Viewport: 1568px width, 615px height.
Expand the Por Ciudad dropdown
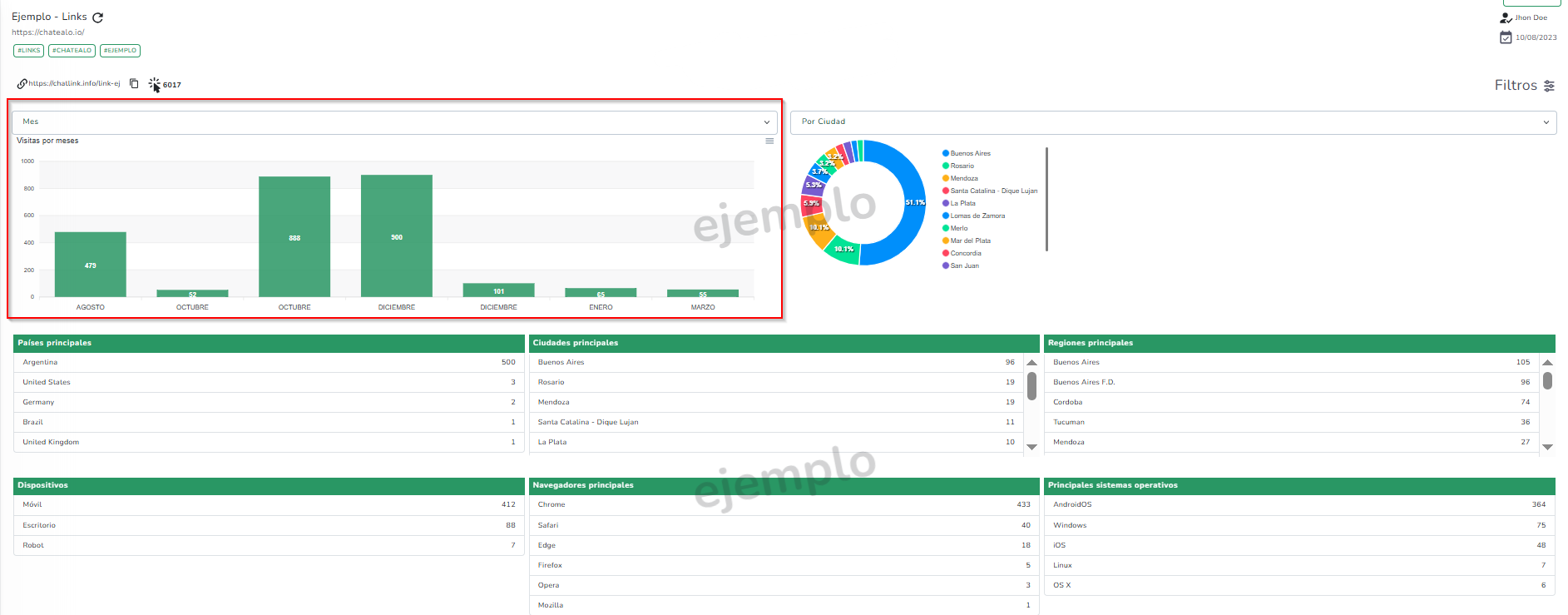pyautogui.click(x=1173, y=122)
